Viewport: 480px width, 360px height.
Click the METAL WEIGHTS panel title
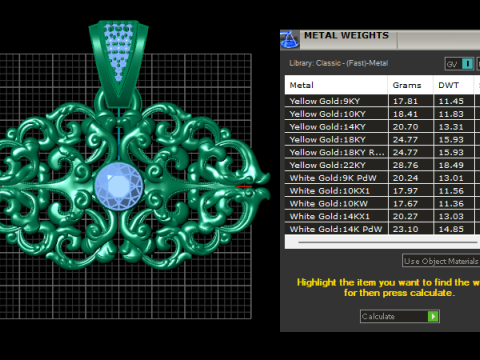click(346, 35)
